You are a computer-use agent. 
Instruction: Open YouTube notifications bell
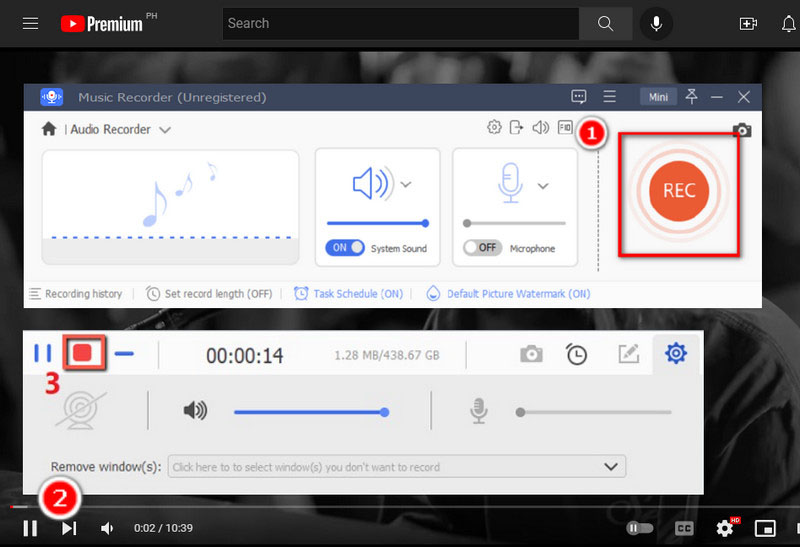coord(789,23)
